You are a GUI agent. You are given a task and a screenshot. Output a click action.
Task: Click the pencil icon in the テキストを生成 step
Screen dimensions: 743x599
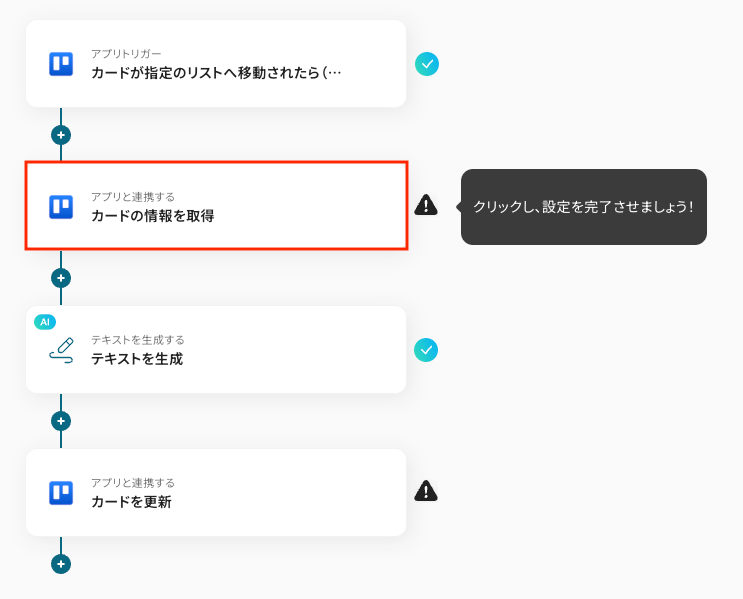click(61, 350)
